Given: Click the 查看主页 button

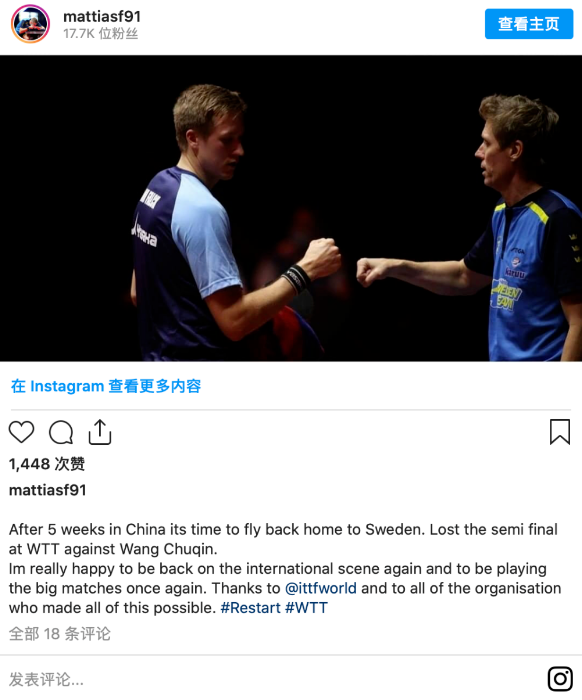Looking at the screenshot, I should (x=529, y=24).
